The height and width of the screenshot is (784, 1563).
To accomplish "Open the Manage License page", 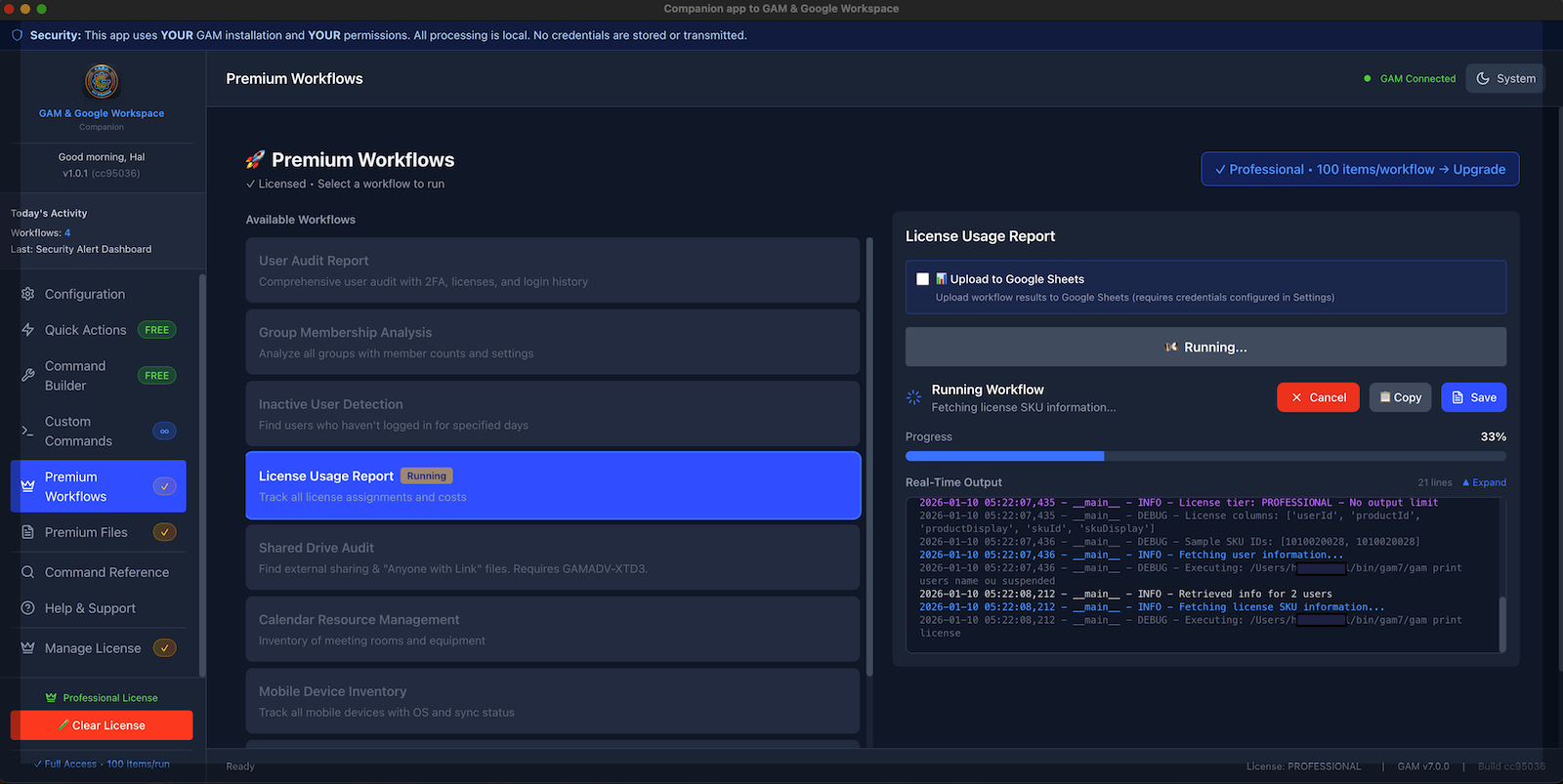I will coord(98,648).
